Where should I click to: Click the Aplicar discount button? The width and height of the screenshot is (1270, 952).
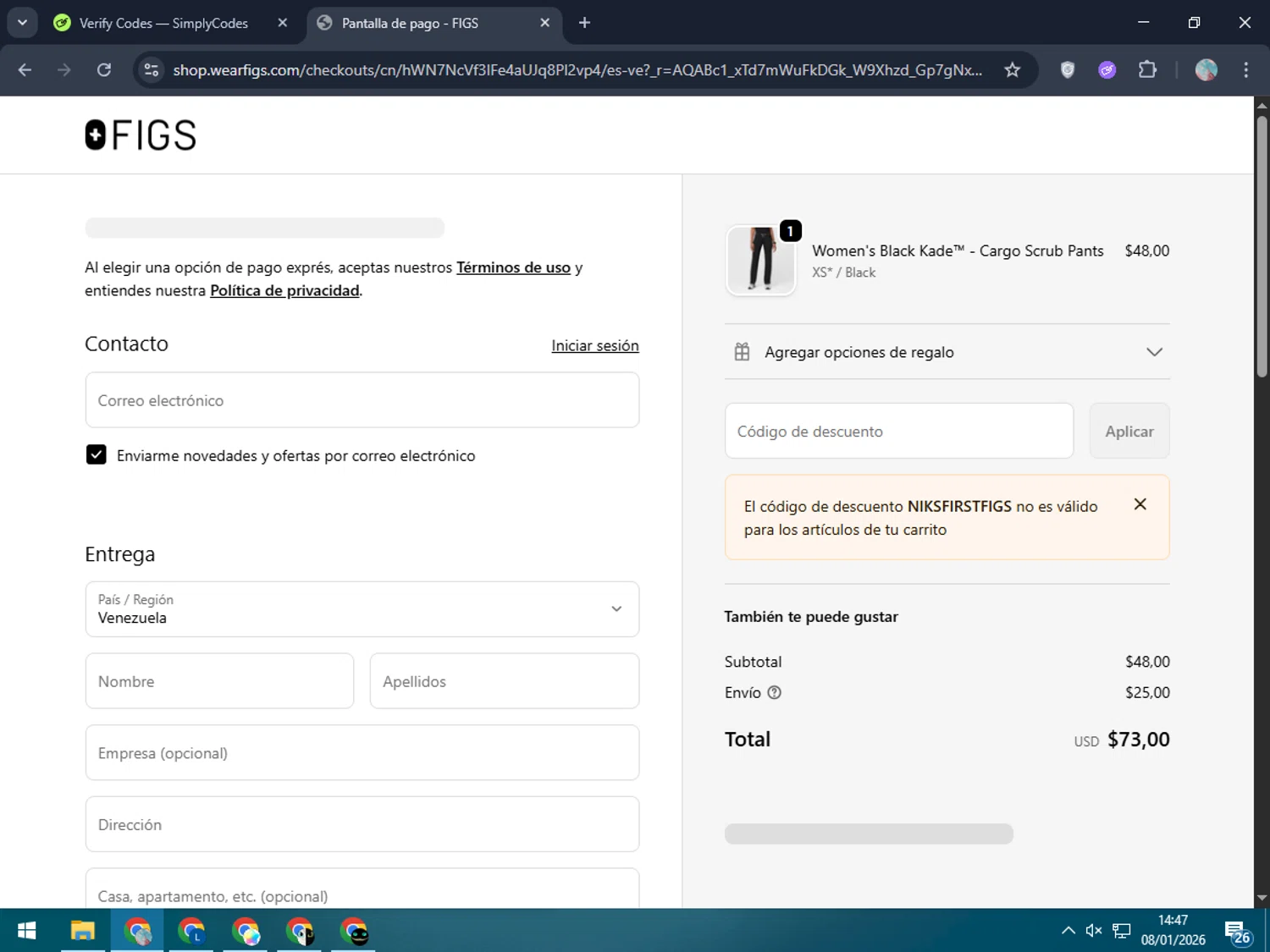1129,432
